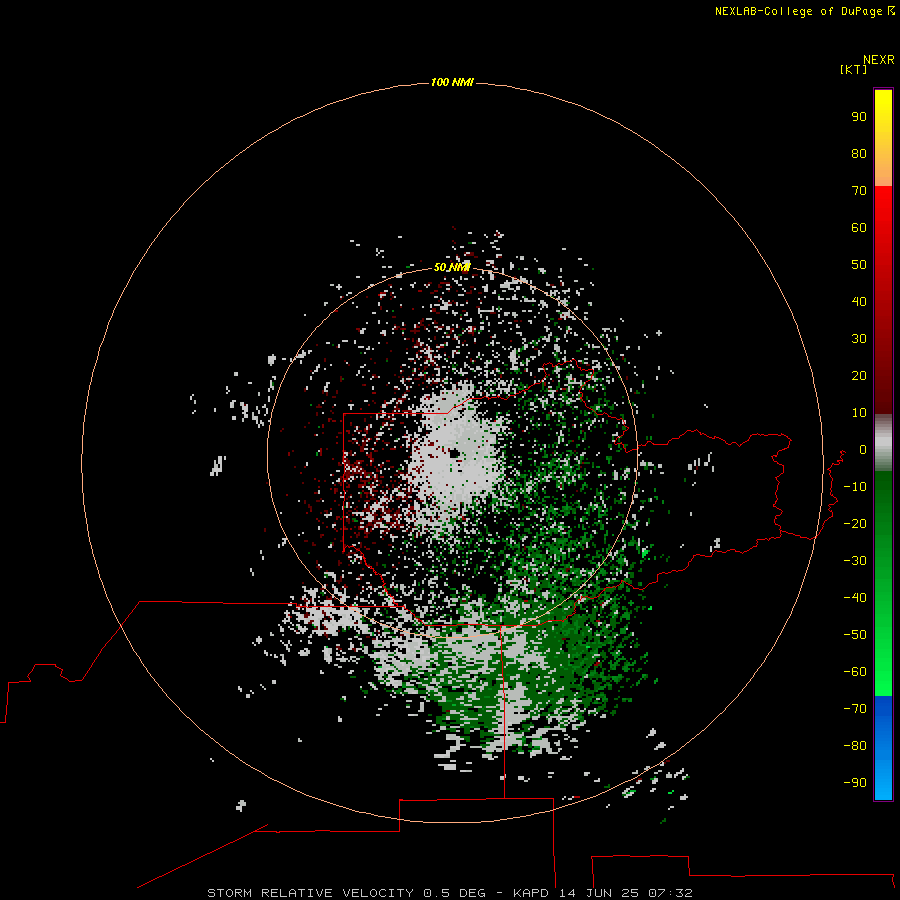Click the positive 70 knot scale label

point(859,191)
